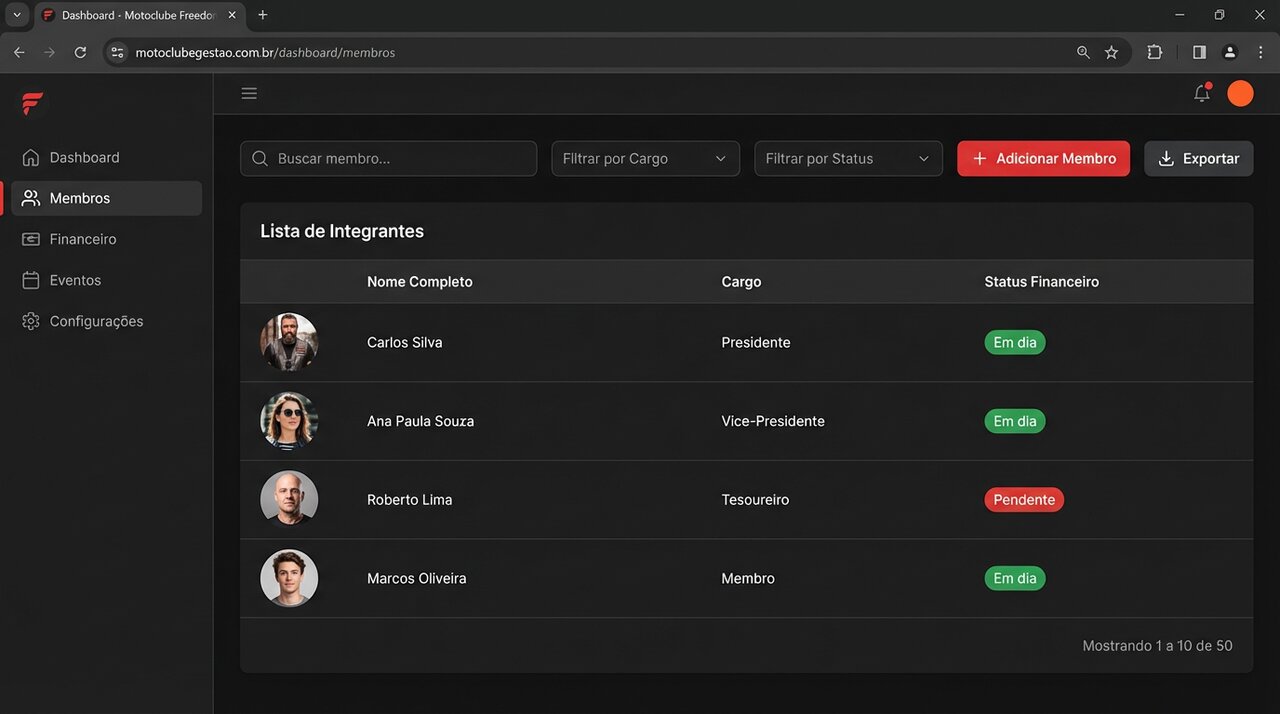Go to Financeiro in sidebar

pyautogui.click(x=83, y=239)
